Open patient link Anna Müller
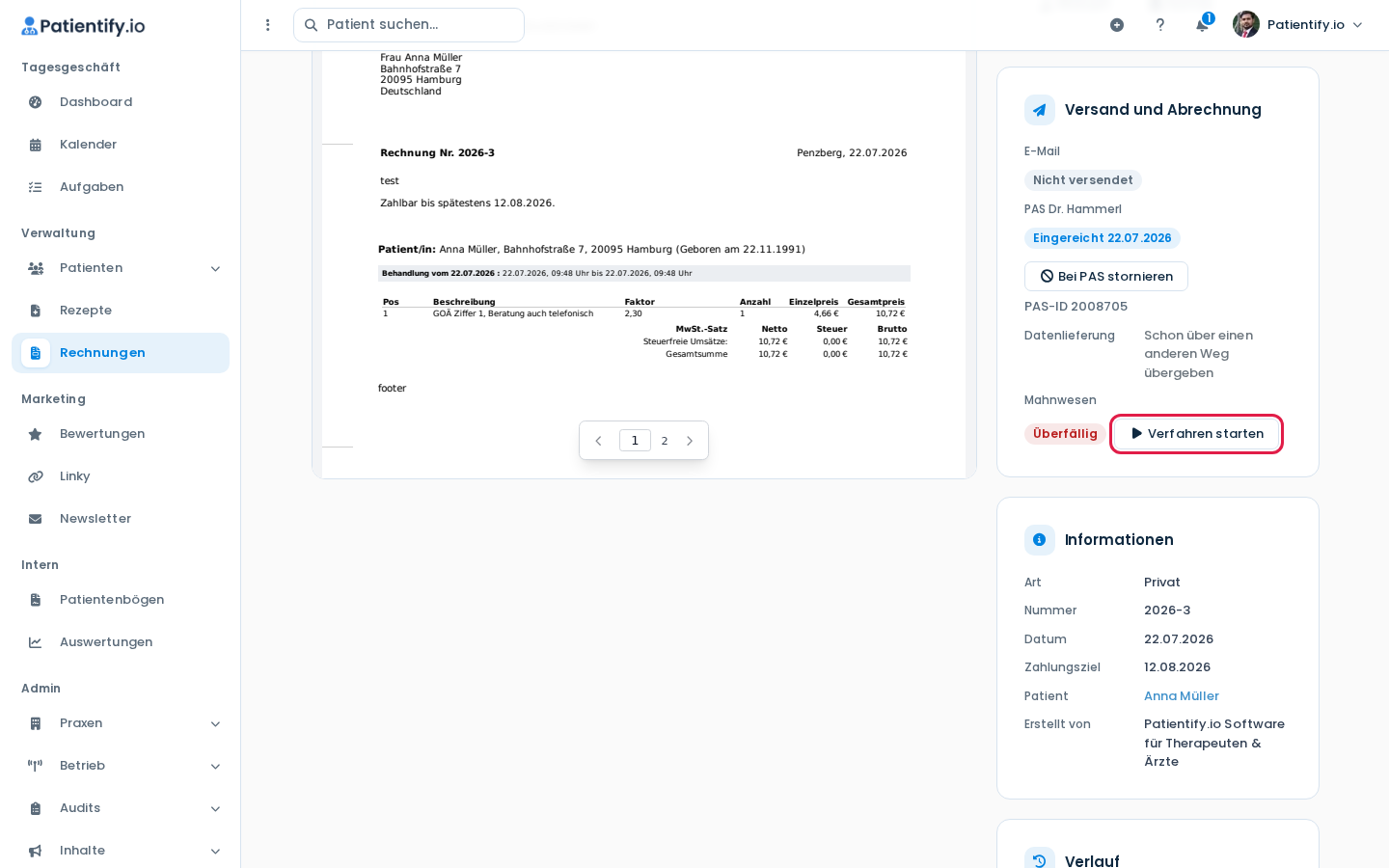This screenshot has height=868, width=1389. (x=1181, y=696)
